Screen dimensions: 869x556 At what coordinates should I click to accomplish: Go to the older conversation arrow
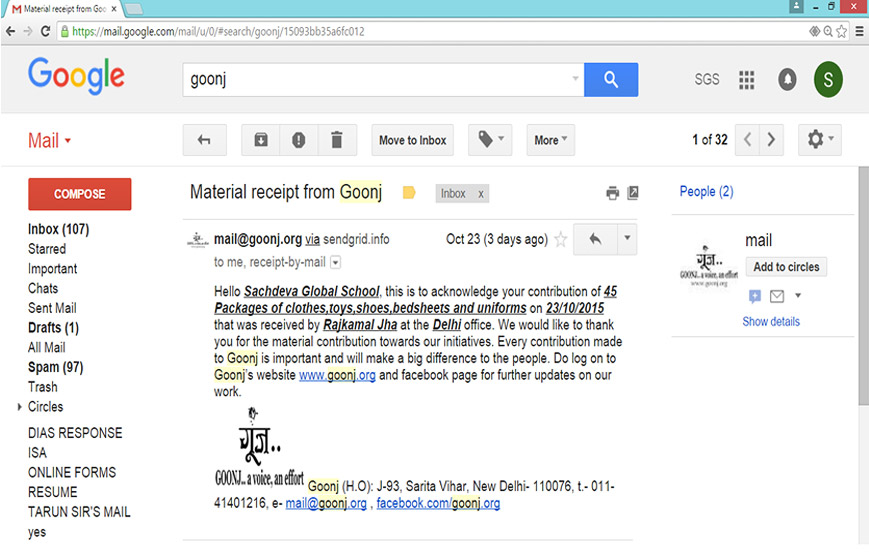pos(771,140)
